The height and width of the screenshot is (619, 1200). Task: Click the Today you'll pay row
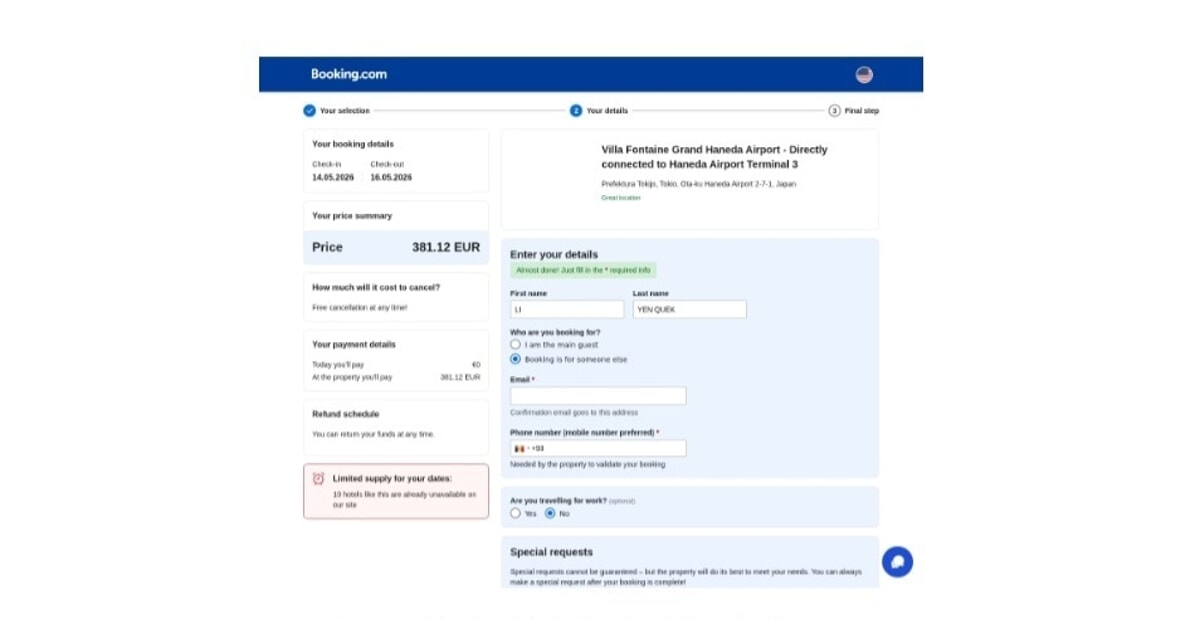pos(396,365)
